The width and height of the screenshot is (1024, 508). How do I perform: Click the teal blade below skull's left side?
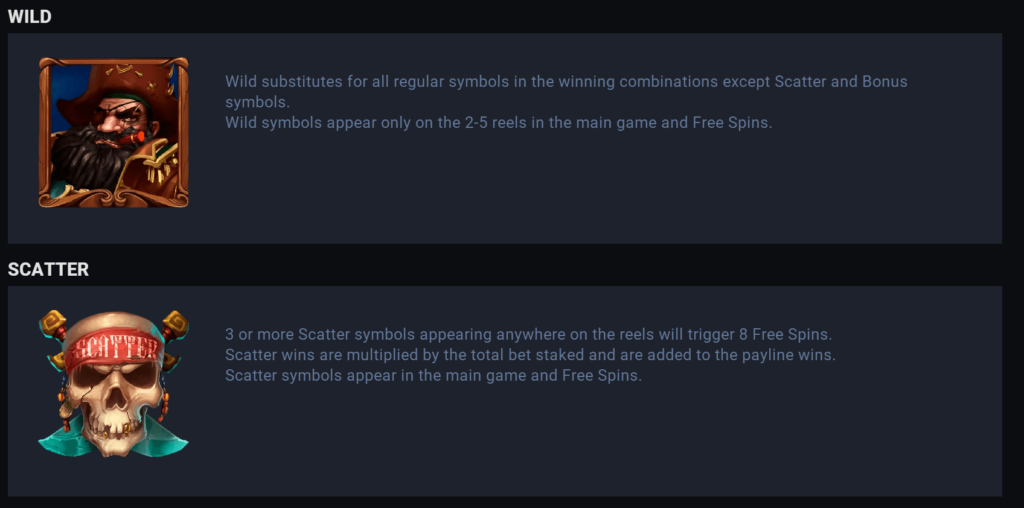[x=60, y=440]
